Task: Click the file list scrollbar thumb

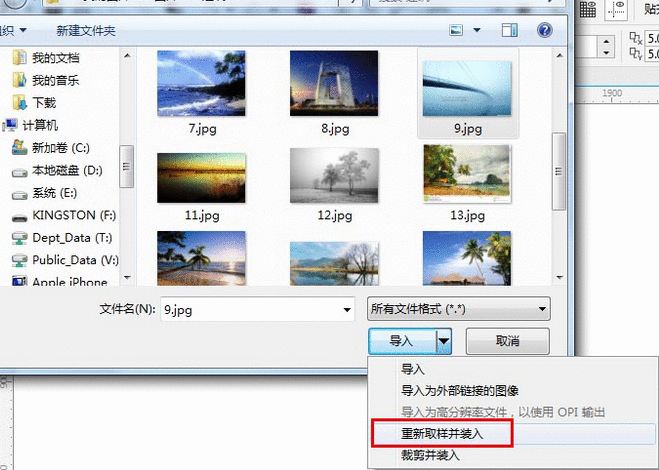Action: (559, 171)
